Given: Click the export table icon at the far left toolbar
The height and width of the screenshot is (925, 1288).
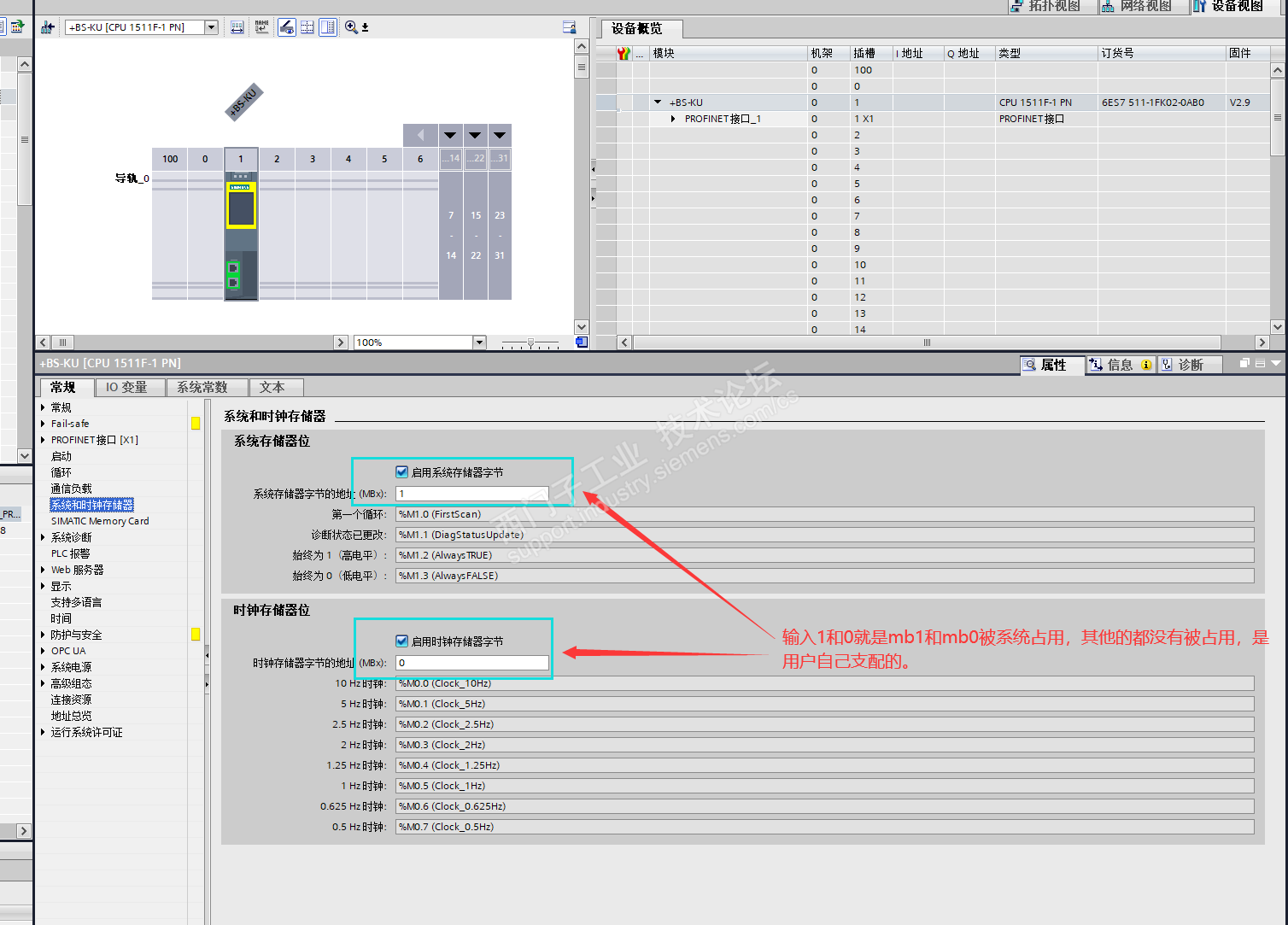Looking at the screenshot, I should [17, 26].
